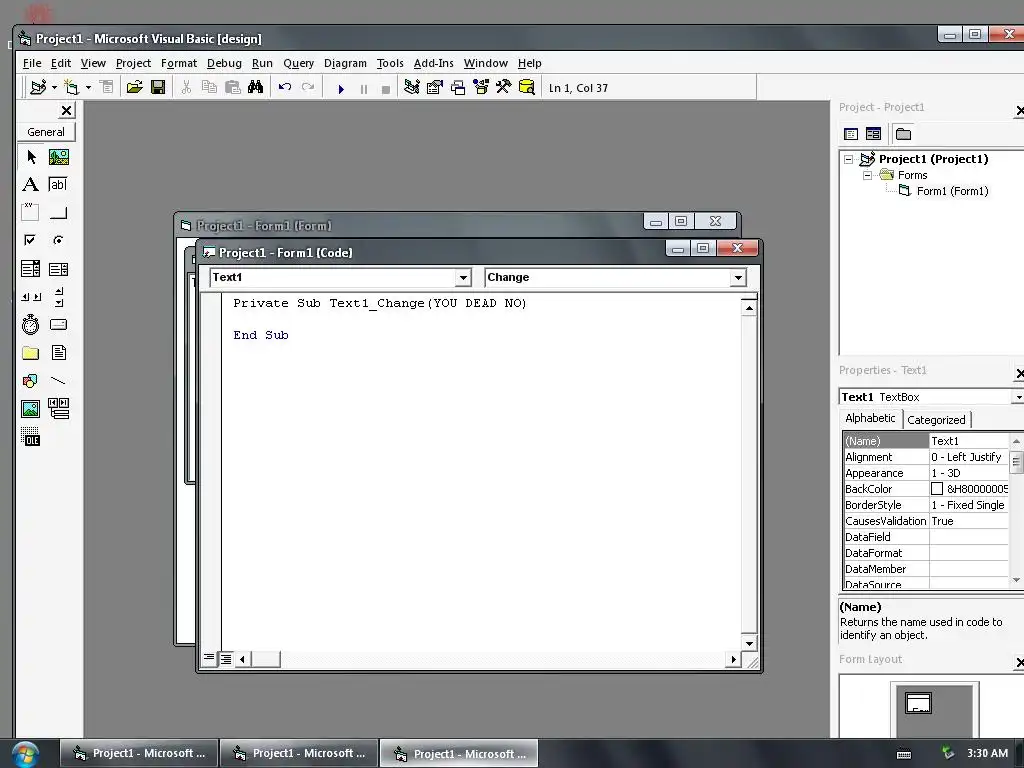Screen dimensions: 1024x768
Task: Open Object Browser from toolbar
Action: pyautogui.click(x=481, y=87)
